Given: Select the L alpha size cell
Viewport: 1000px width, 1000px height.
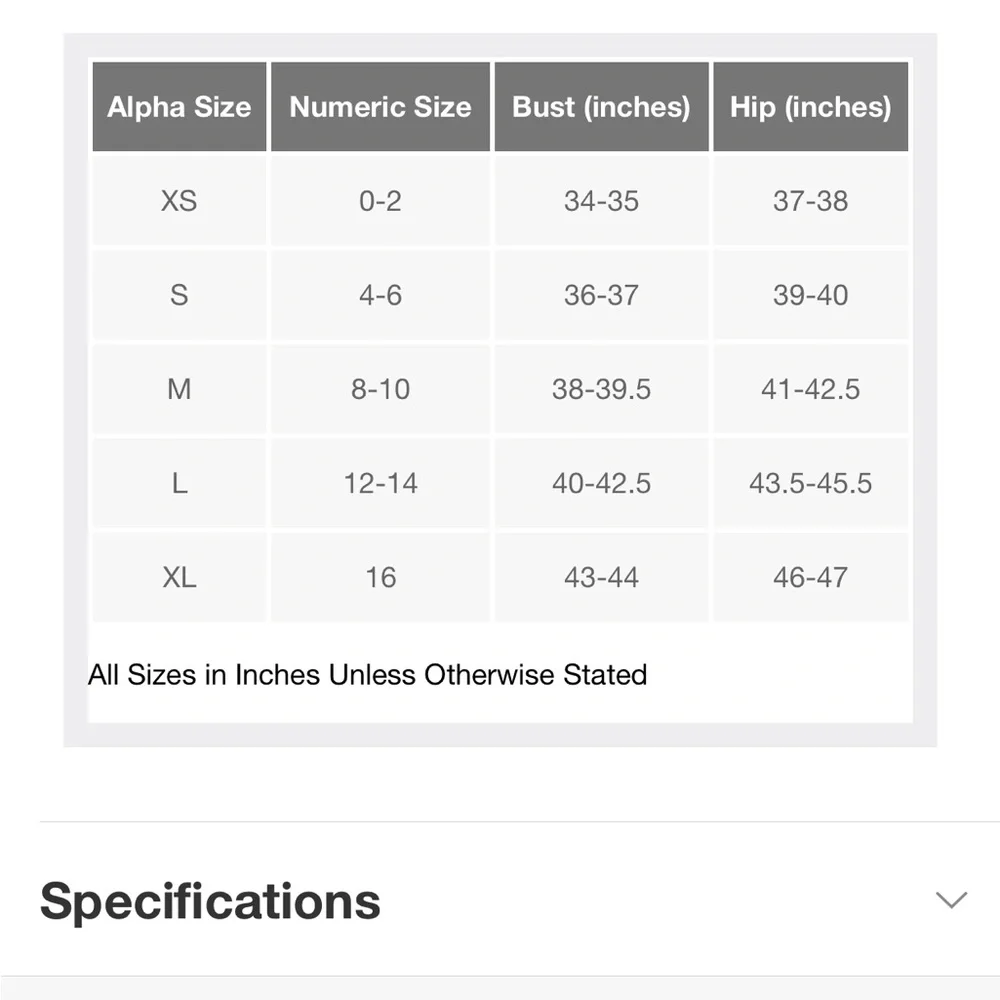Looking at the screenshot, I should (179, 483).
